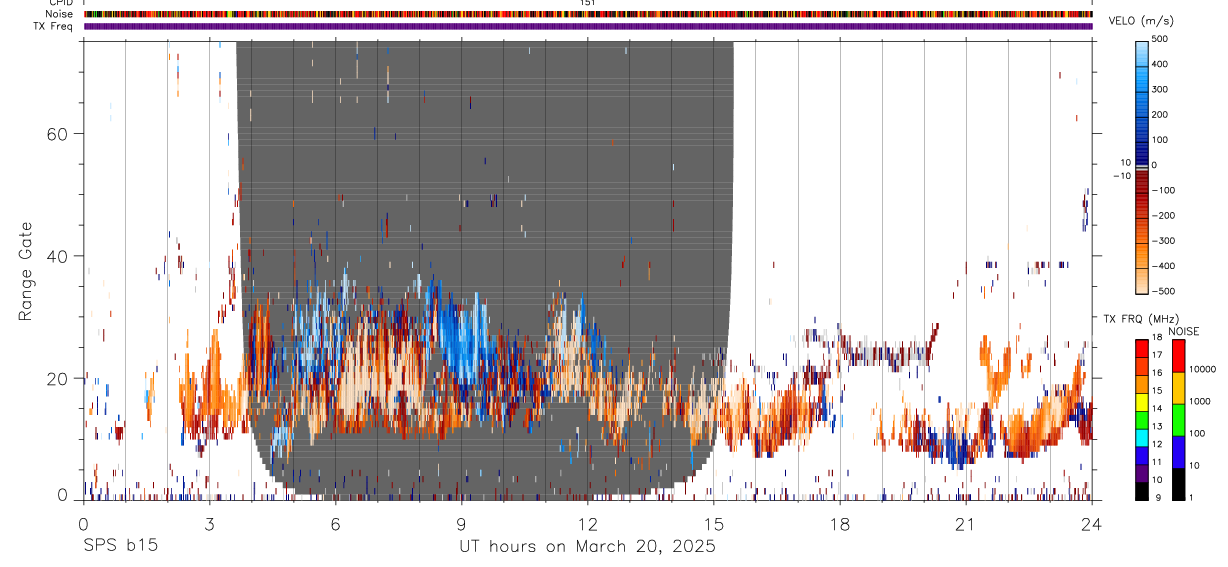
Task: Click the '21' hour tick on time axis
Action: 966,523
